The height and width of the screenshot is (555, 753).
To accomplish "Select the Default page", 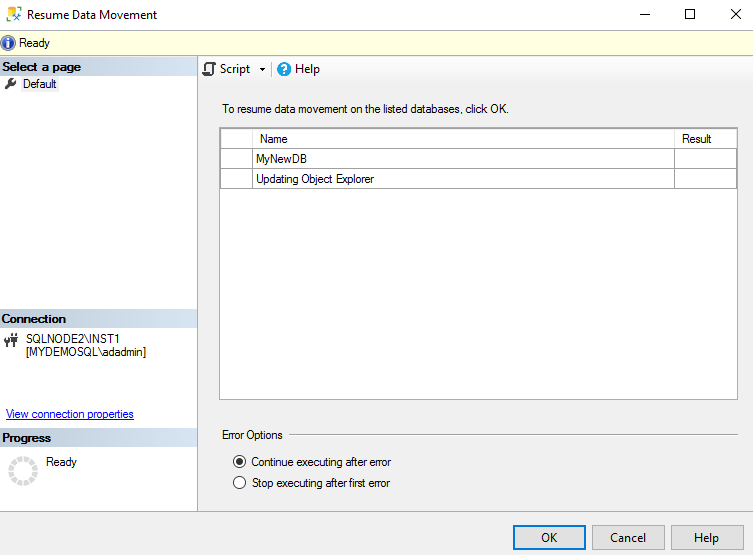I will tap(40, 84).
